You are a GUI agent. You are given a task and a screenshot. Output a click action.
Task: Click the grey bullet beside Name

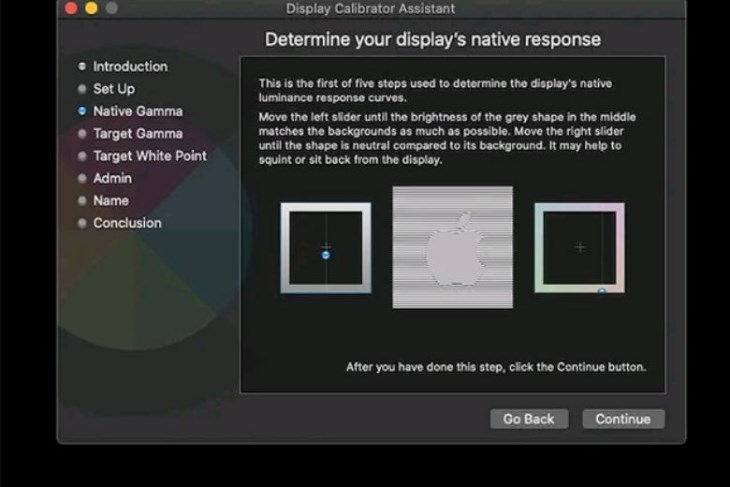[x=82, y=201]
